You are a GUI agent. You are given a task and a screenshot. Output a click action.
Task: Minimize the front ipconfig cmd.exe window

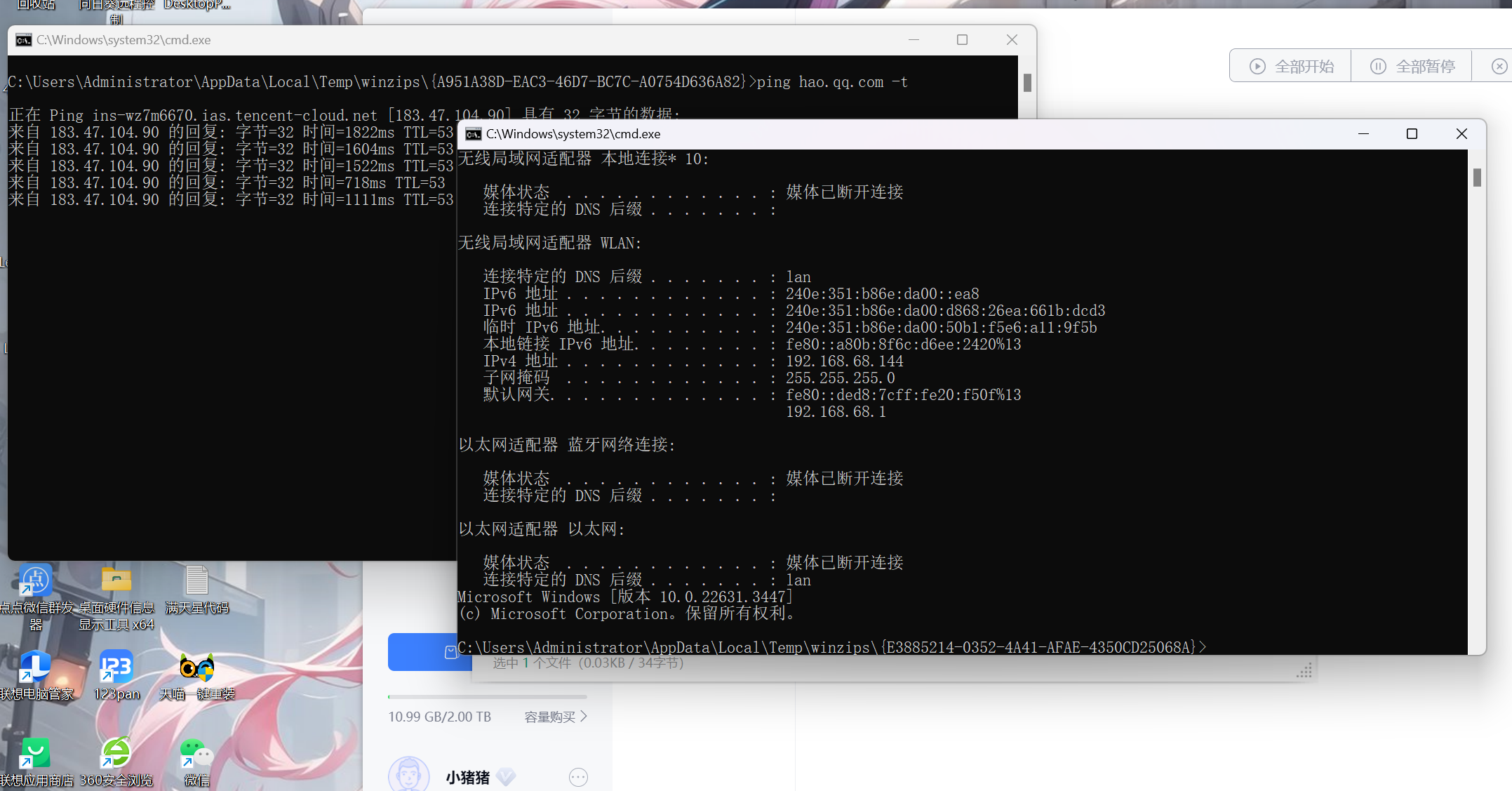click(1364, 134)
